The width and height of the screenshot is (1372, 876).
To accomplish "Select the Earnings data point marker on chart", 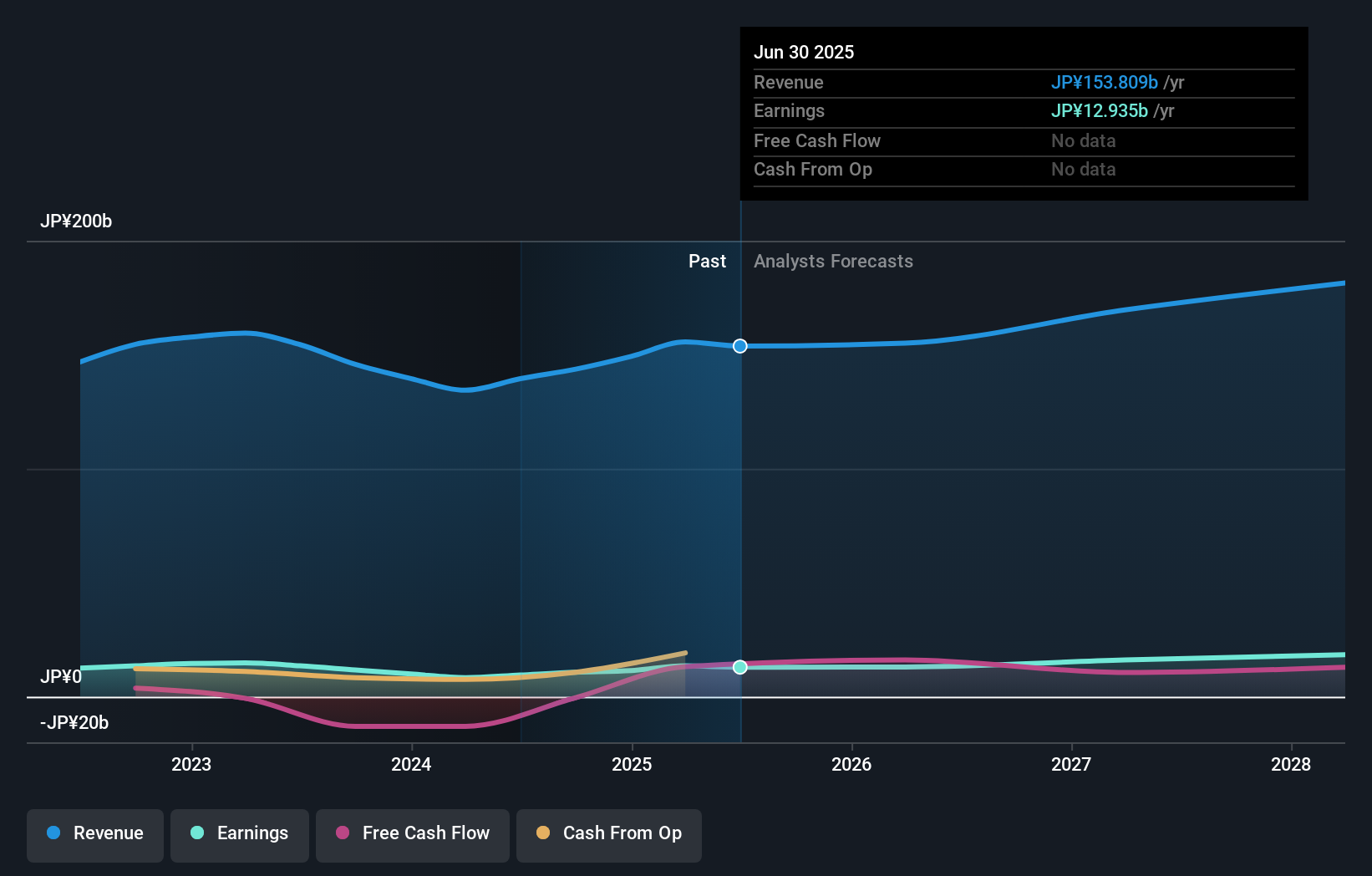I will (739, 666).
